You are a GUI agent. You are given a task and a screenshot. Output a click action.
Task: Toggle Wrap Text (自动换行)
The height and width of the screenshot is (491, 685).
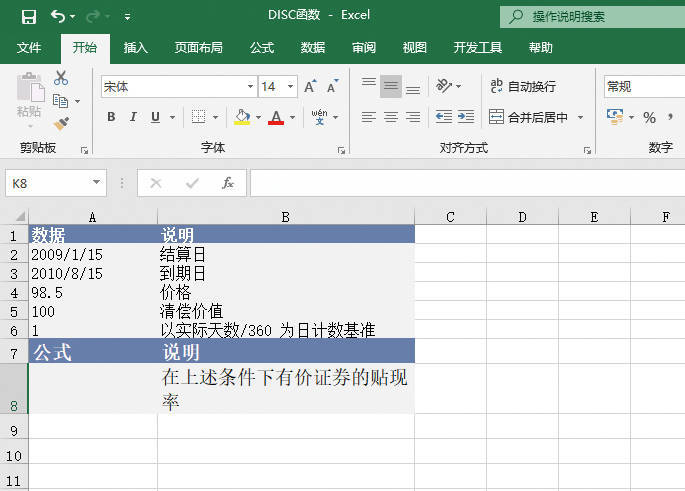(x=522, y=87)
